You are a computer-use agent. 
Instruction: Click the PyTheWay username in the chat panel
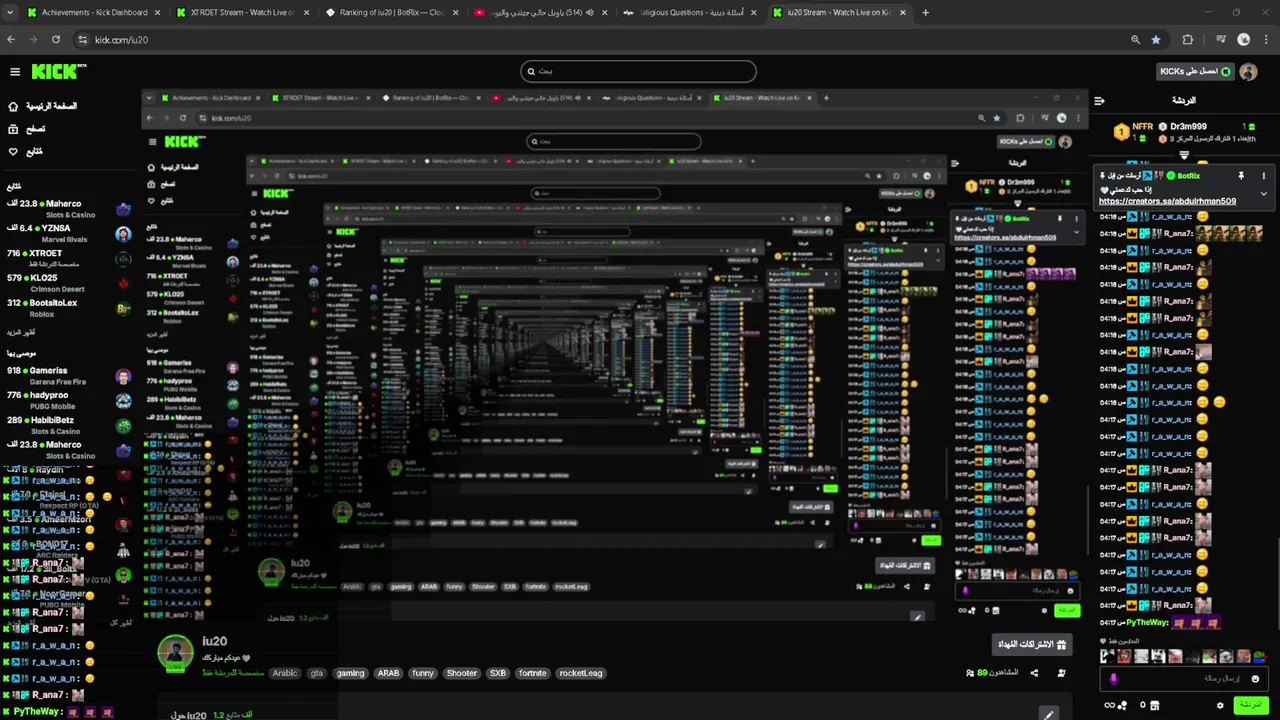pyautogui.click(x=1147, y=622)
